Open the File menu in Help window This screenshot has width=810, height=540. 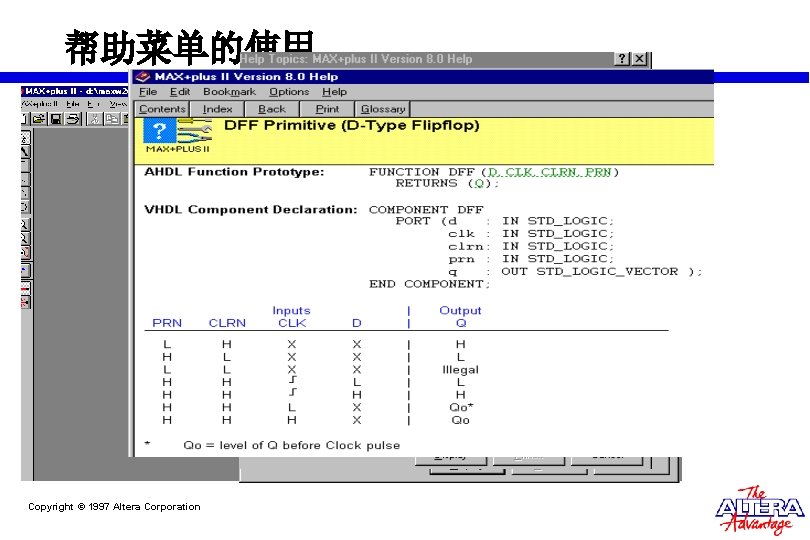tap(148, 92)
